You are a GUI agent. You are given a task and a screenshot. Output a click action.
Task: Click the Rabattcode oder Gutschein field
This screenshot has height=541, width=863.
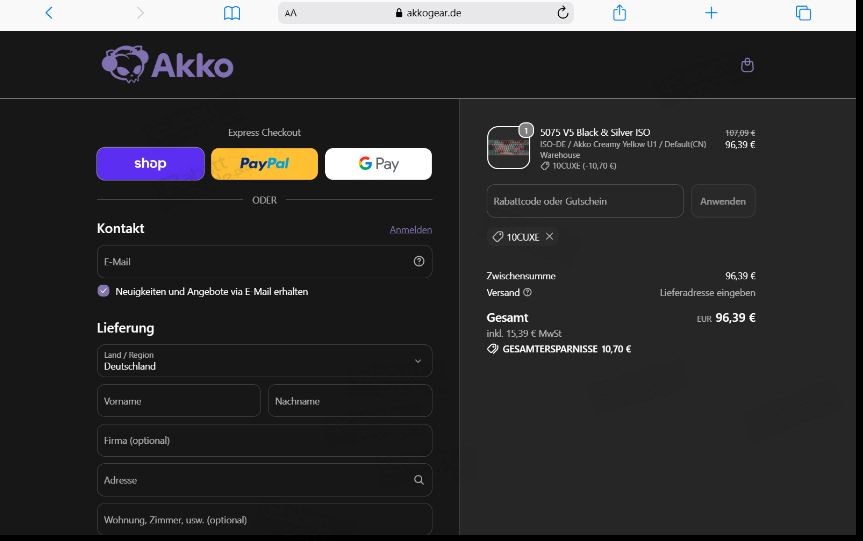click(585, 201)
